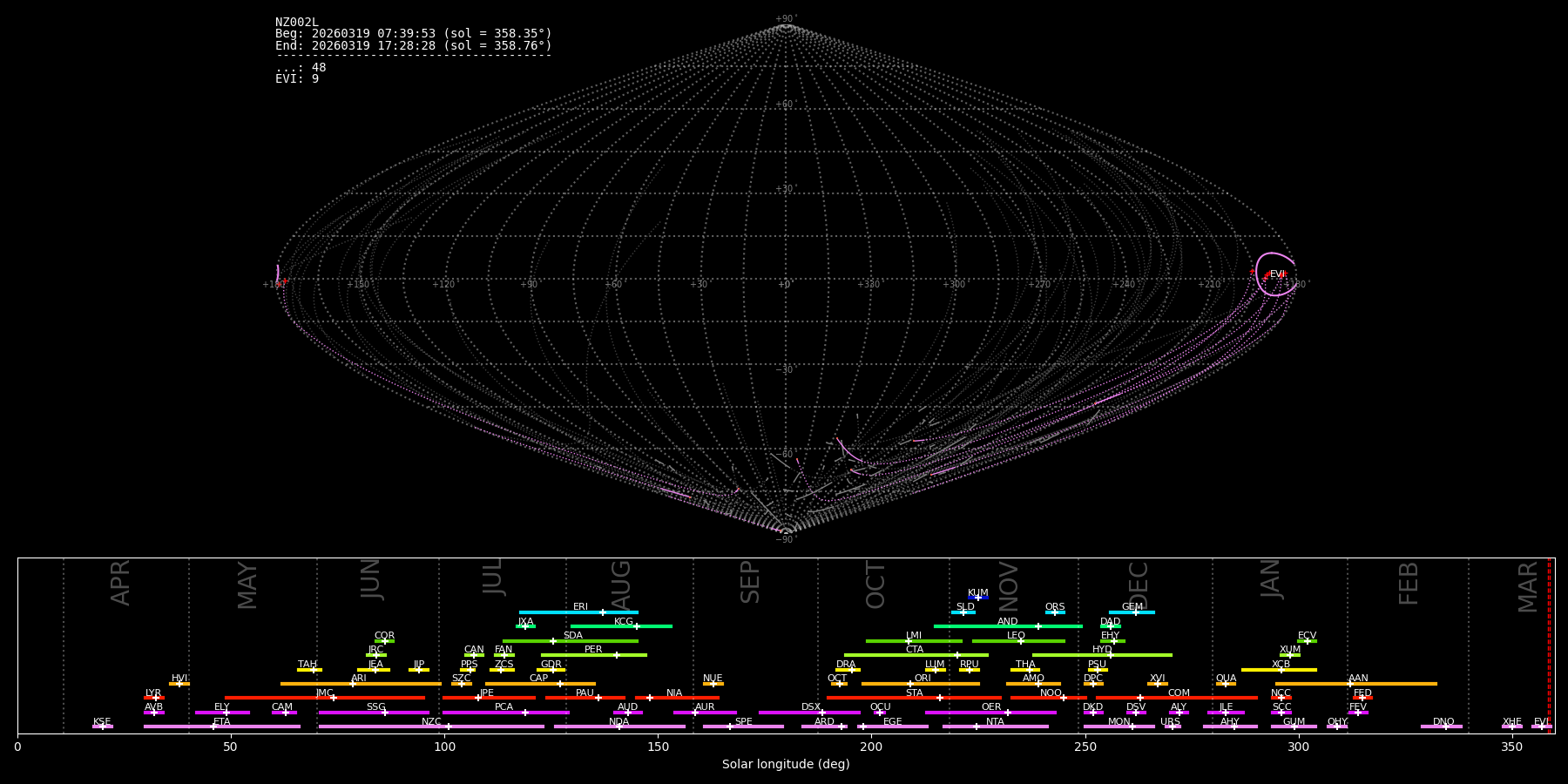
Task: Click the 'Beg: 20260319 07:39:53' header line
Action: [414, 33]
